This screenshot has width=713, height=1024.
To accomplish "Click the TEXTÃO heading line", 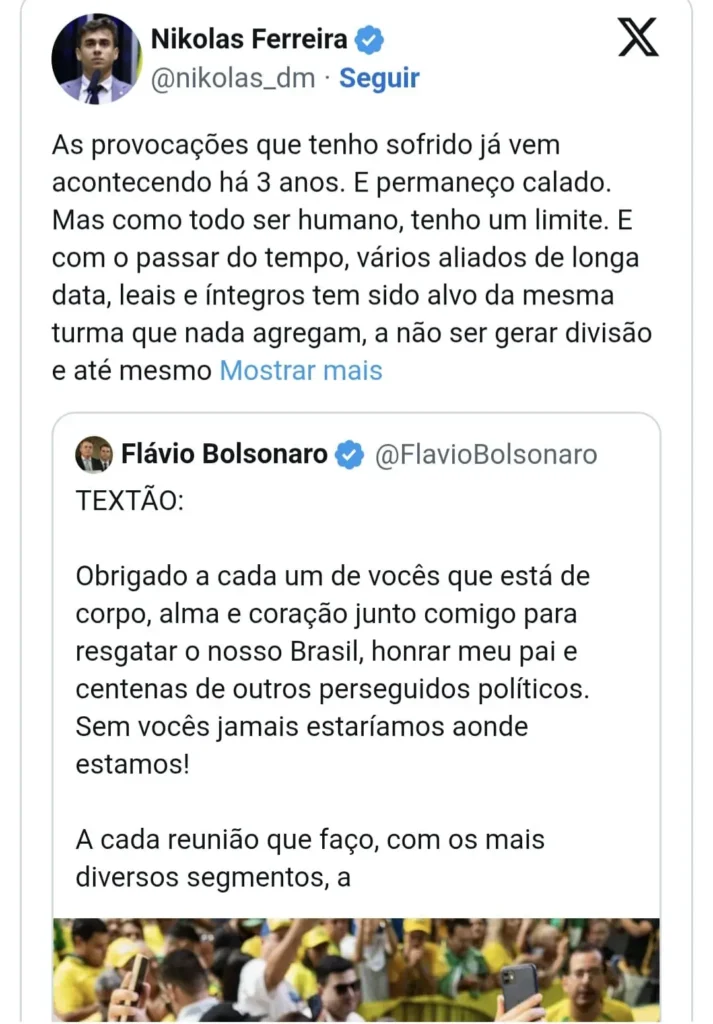I will (x=130, y=501).
